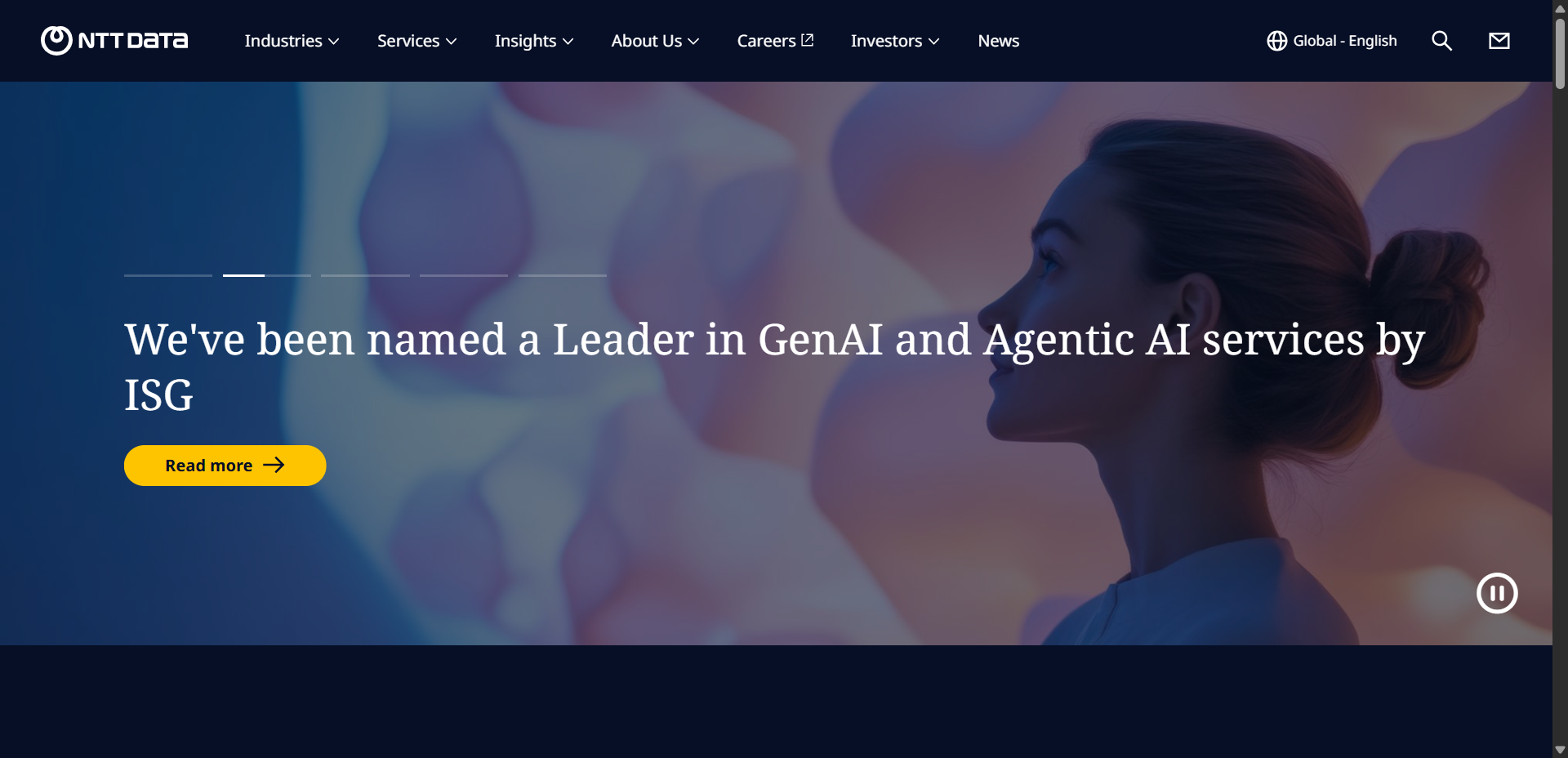Click the contact envelope icon
This screenshot has height=758, width=1568.
coord(1499,41)
